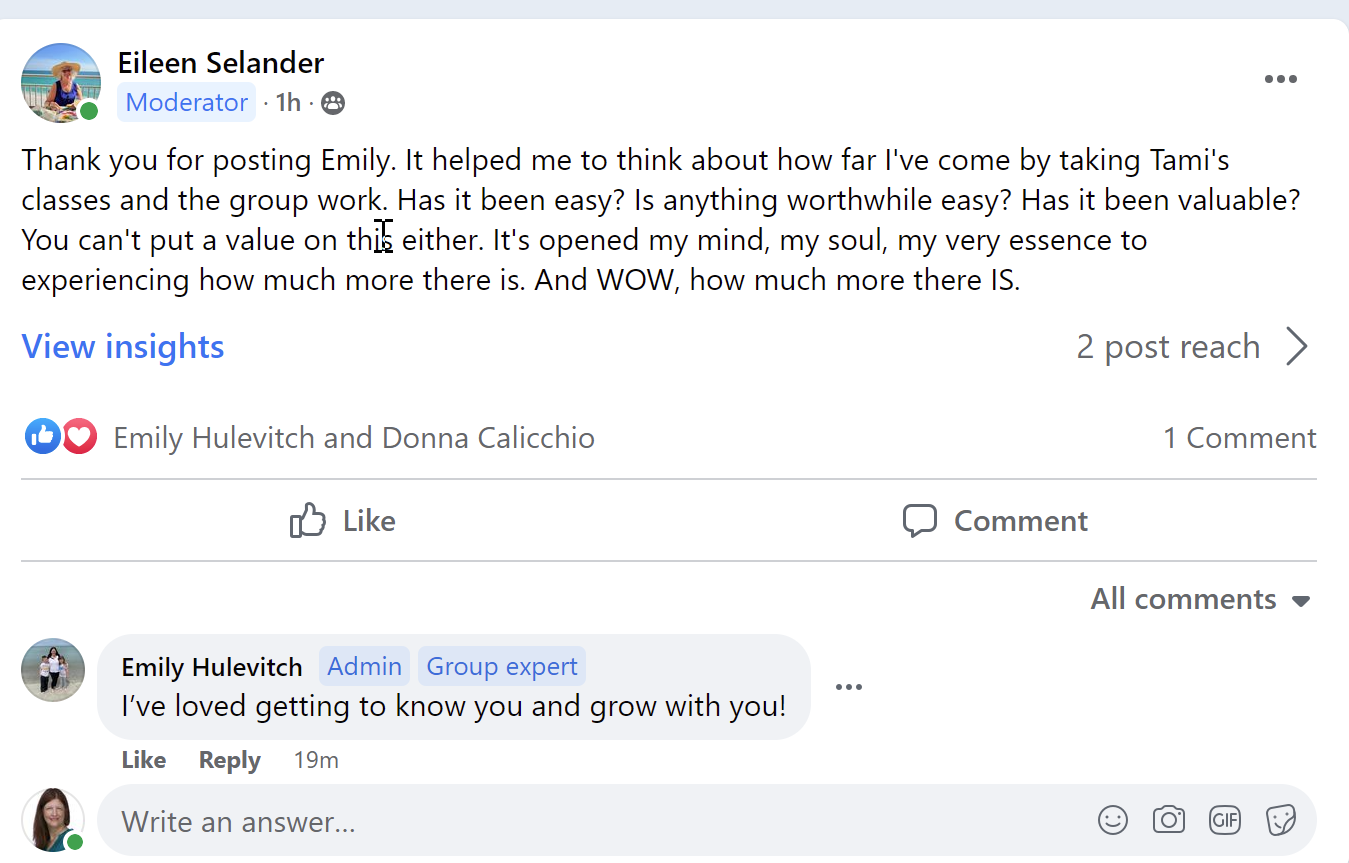
Task: Click the red heart reaction icon
Action: pos(80,437)
